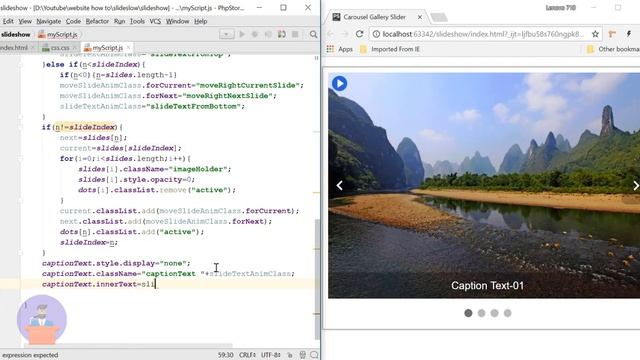Open the Apps bookmarks shortcut
This screenshot has width=640, height=360.
point(340,49)
